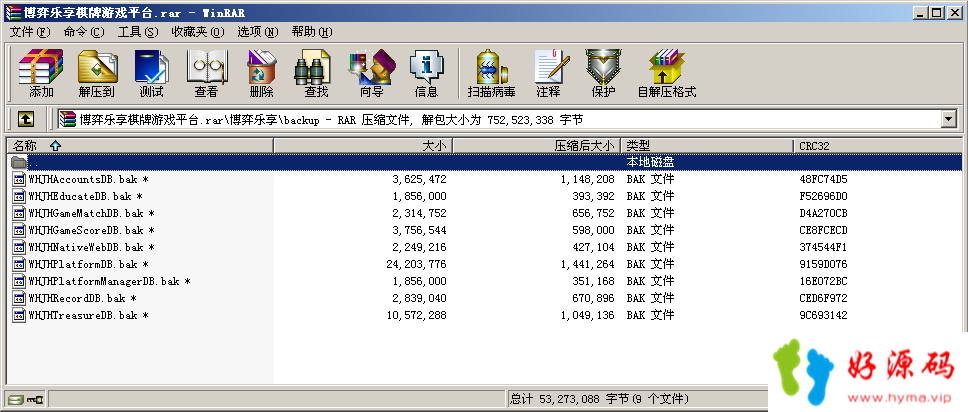Open the Options (选项) menu
The height and width of the screenshot is (412, 968).
(x=258, y=32)
